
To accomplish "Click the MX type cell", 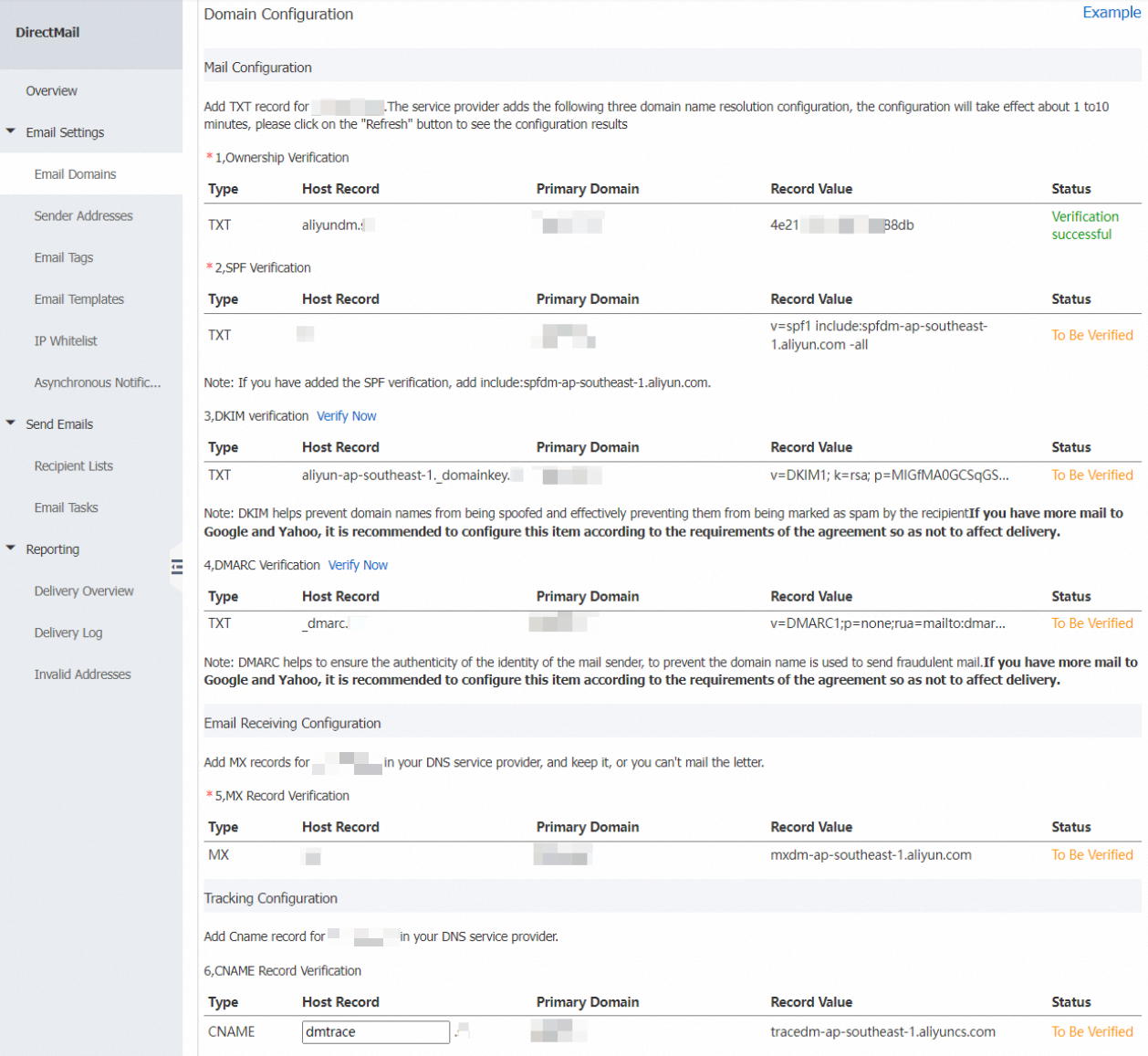I will tap(218, 855).
